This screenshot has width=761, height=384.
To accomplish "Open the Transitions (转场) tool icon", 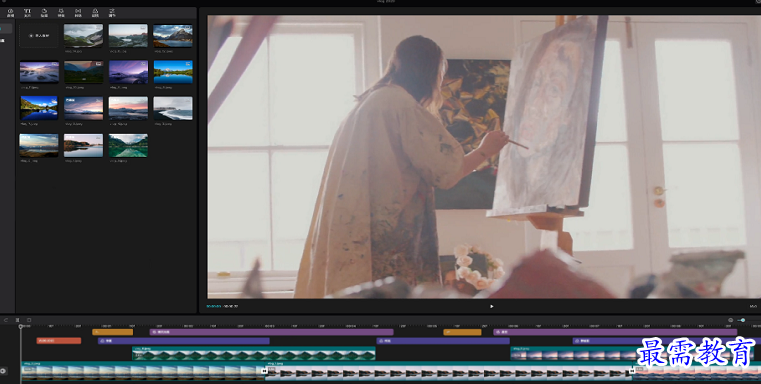I will (78, 13).
